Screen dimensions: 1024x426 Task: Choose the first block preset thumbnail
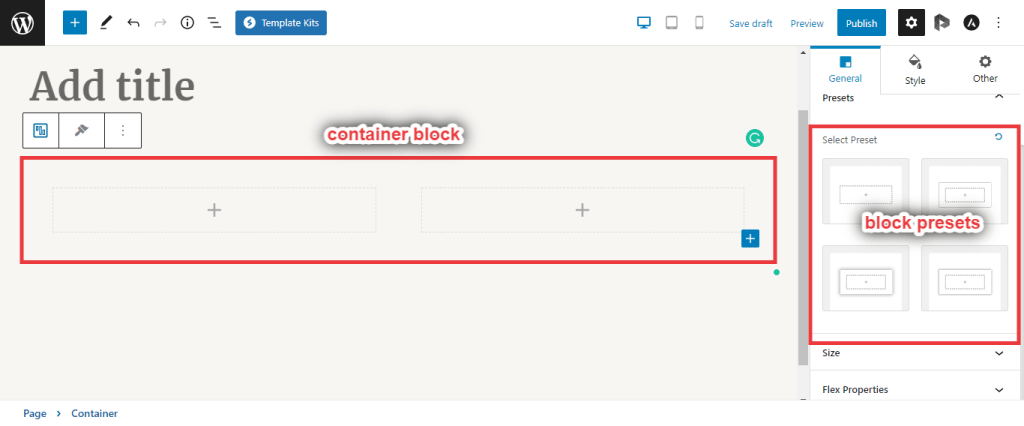865,191
